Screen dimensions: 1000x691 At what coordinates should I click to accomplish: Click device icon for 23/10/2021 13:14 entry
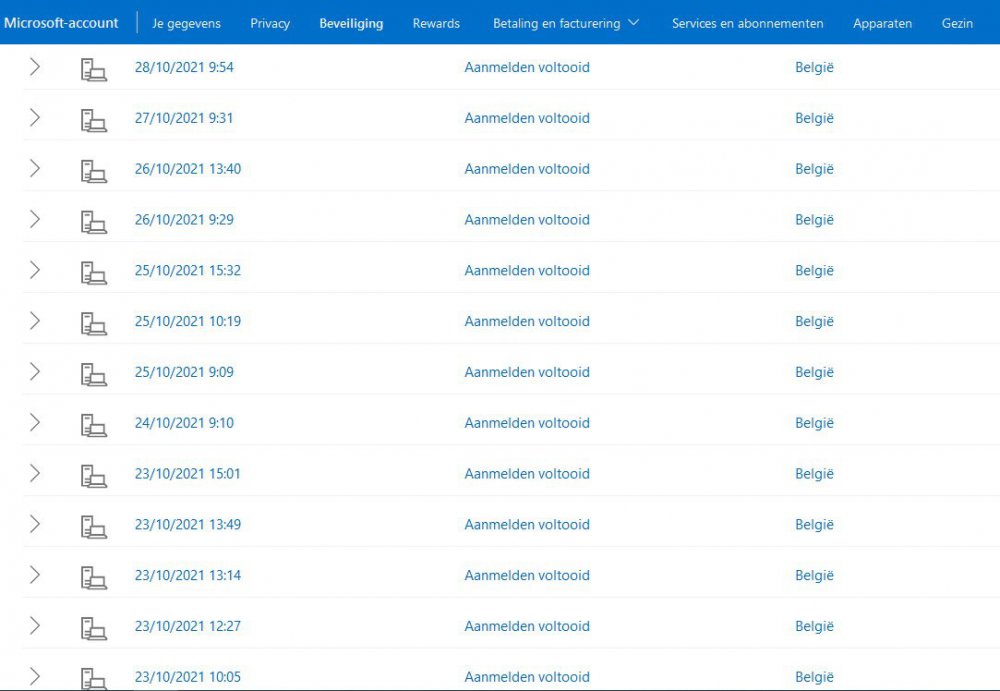pos(93,577)
